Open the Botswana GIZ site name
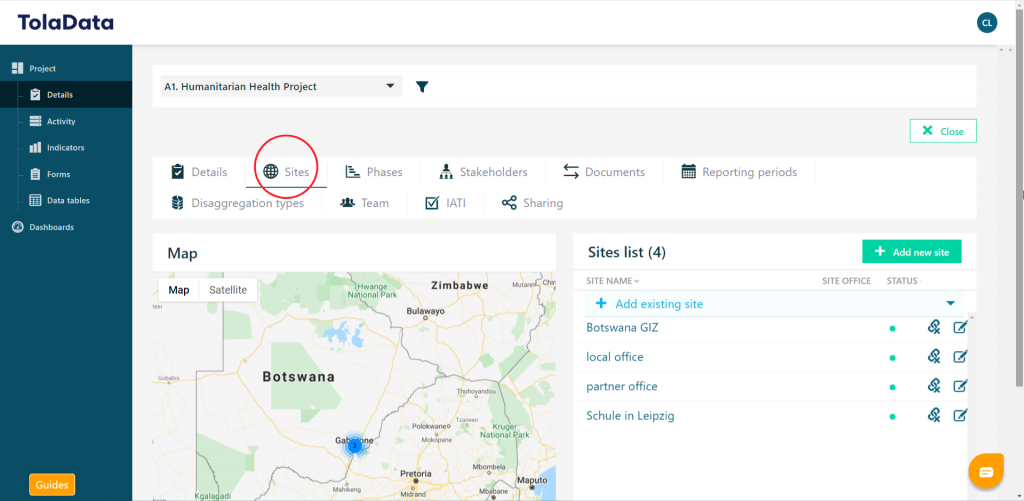Screen dimensions: 1024x501 pos(622,327)
